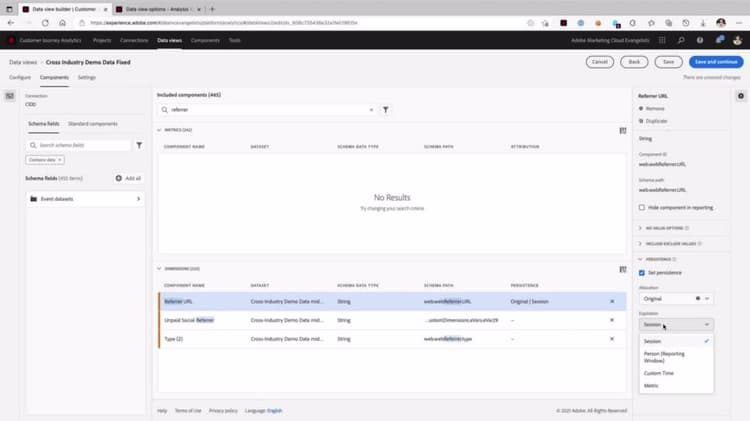Collapse the Metrics section chevron
Image resolution: width=750 pixels, height=421 pixels.
point(159,130)
